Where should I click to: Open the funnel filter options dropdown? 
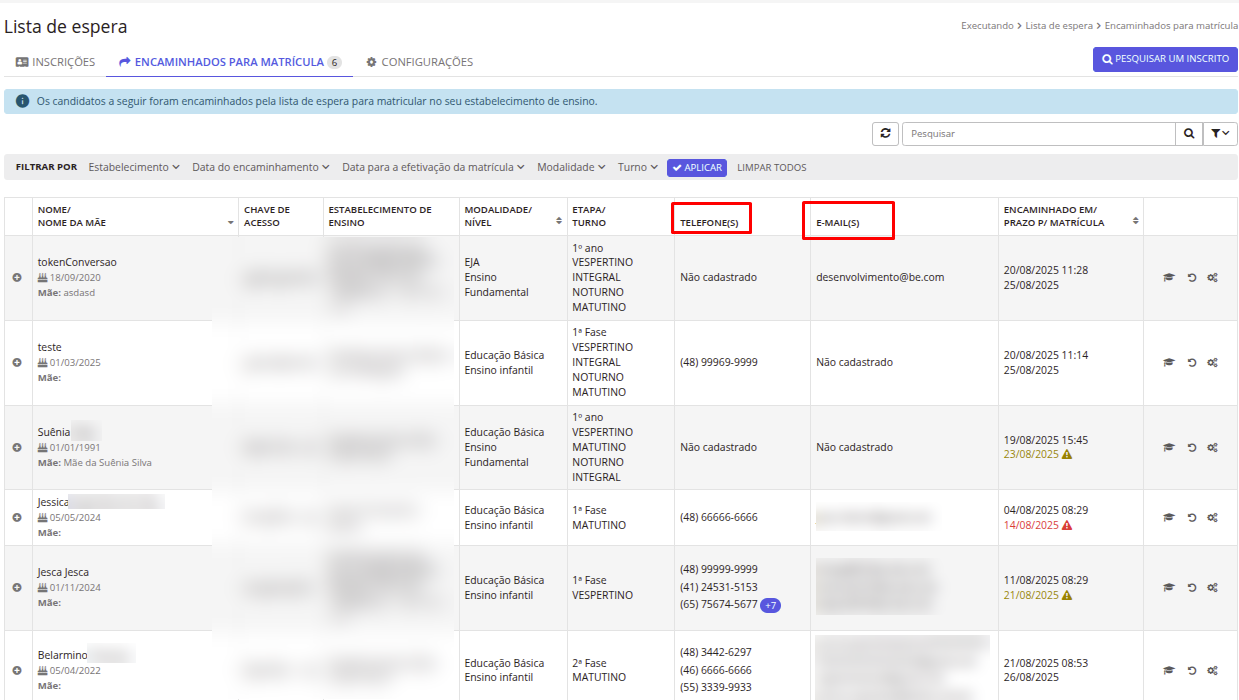point(1220,133)
